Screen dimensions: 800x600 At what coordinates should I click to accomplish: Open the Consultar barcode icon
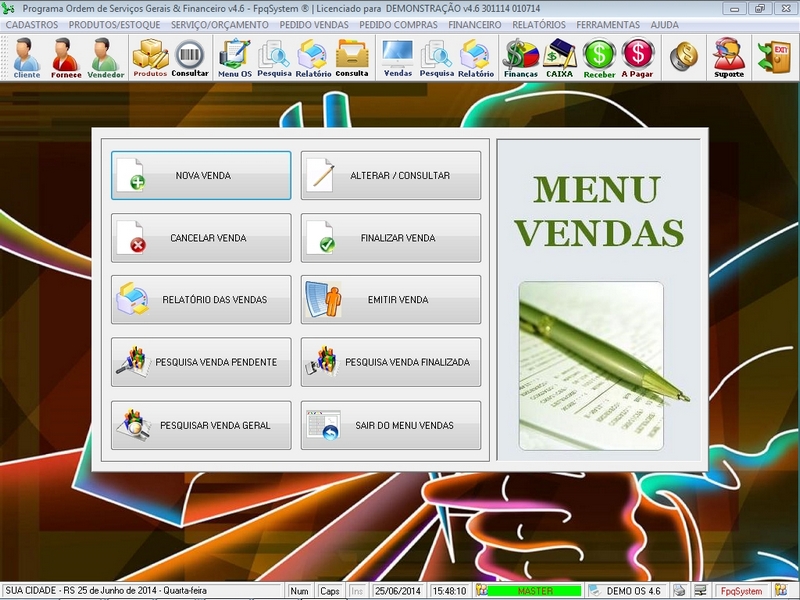(192, 55)
